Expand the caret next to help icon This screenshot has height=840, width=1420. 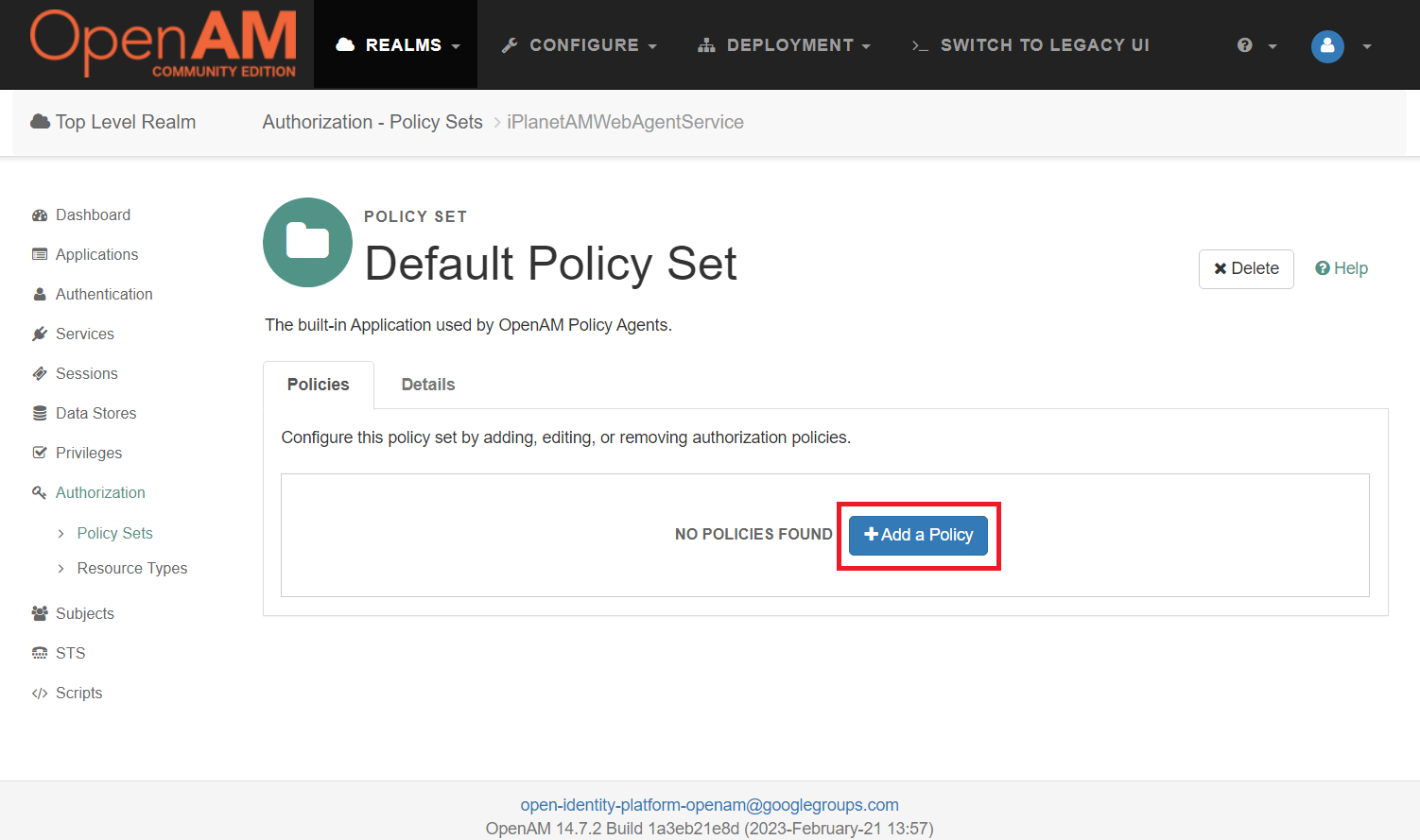(x=1273, y=46)
